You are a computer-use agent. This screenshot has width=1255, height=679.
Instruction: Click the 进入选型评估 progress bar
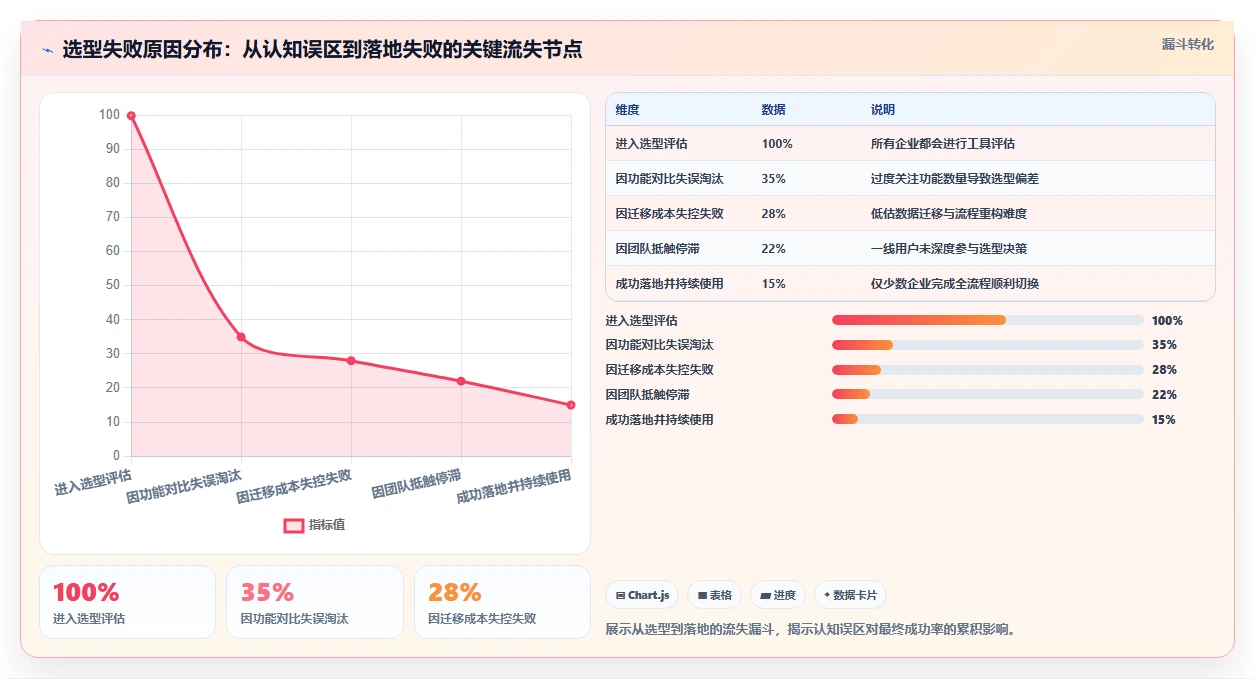coord(988,320)
